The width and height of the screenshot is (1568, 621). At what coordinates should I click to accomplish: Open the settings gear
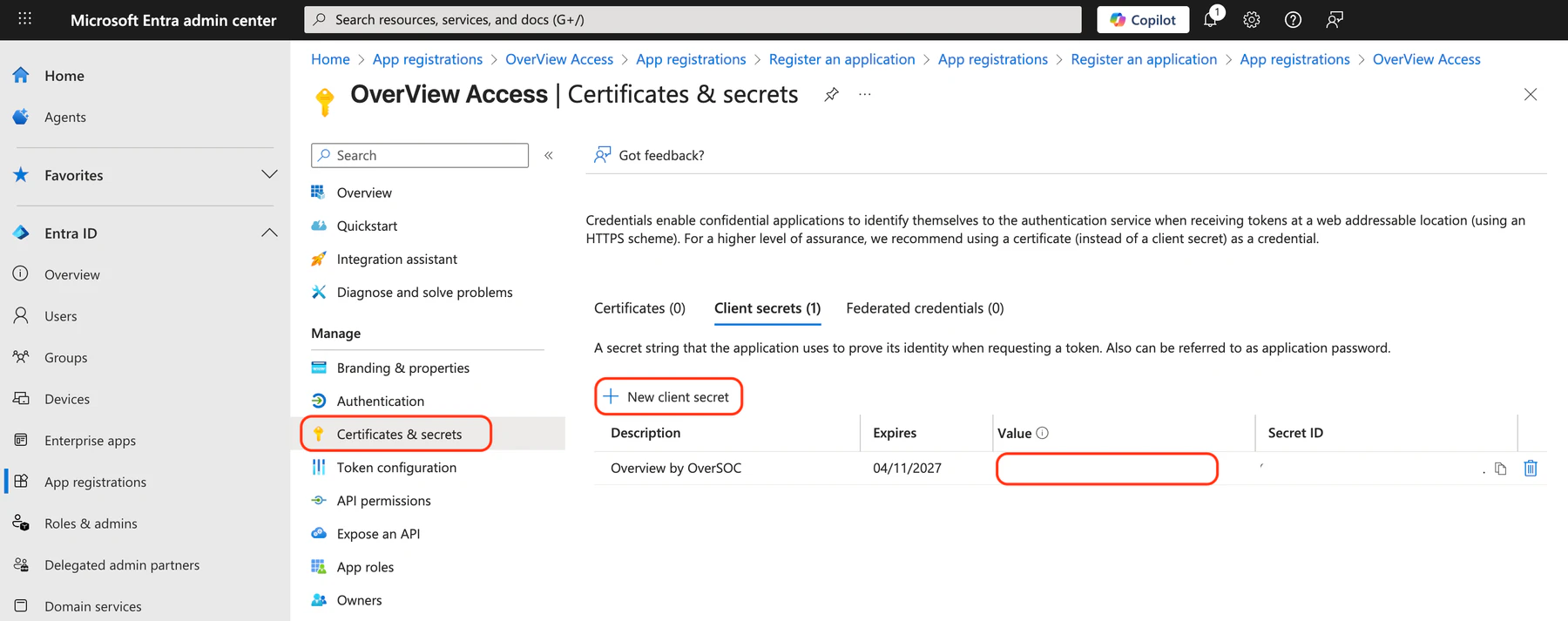[x=1252, y=19]
